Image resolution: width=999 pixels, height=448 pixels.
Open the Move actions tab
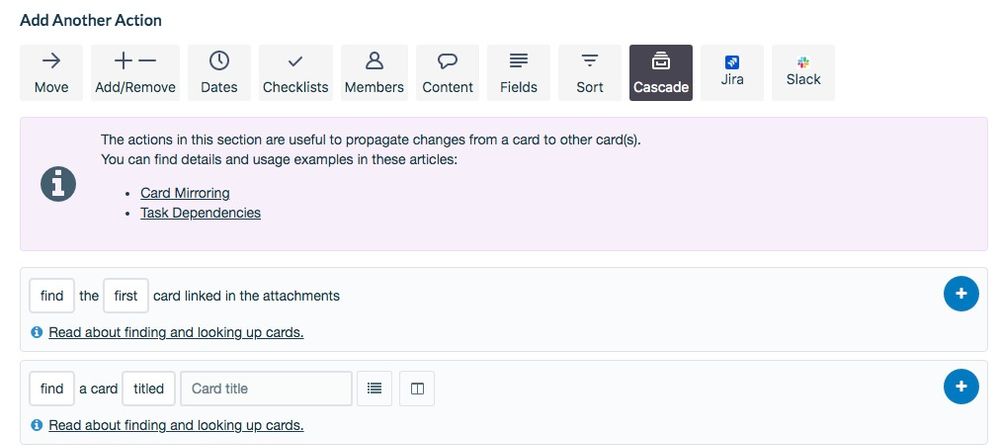point(51,73)
